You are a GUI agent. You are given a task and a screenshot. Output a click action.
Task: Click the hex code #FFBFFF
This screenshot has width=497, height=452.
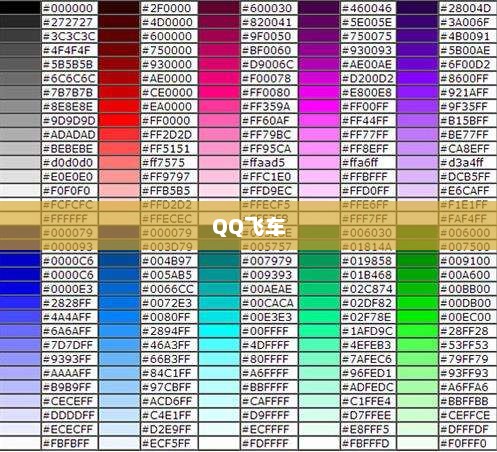click(x=365, y=177)
